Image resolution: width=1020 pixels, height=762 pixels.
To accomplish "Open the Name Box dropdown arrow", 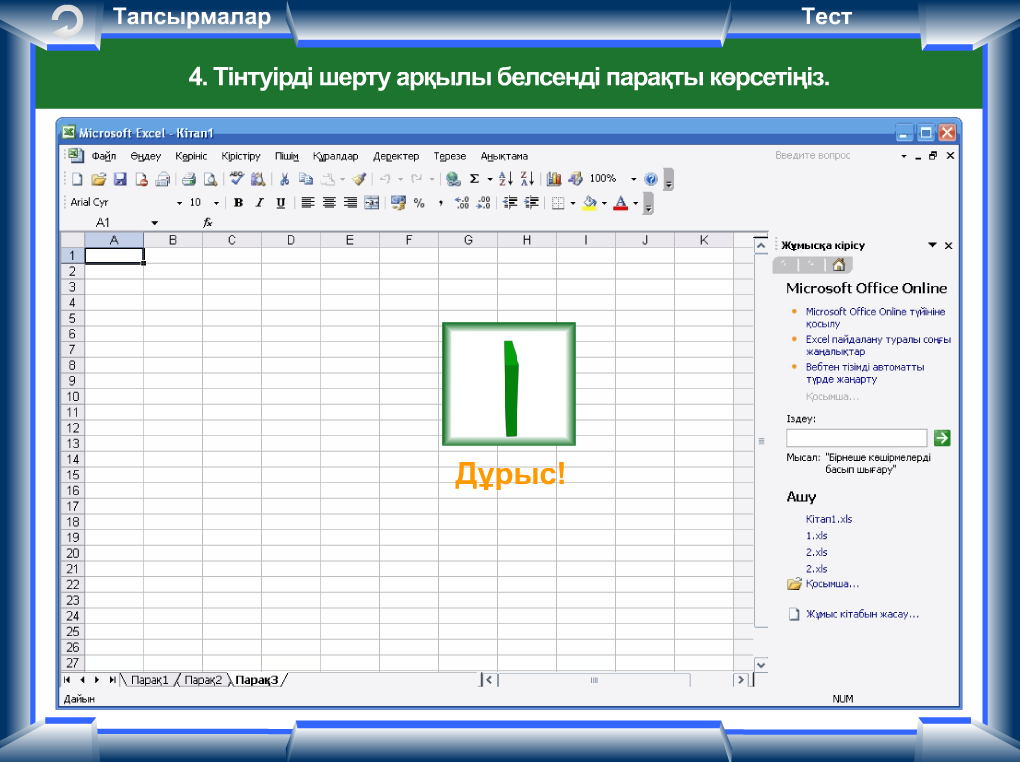I will tap(154, 223).
